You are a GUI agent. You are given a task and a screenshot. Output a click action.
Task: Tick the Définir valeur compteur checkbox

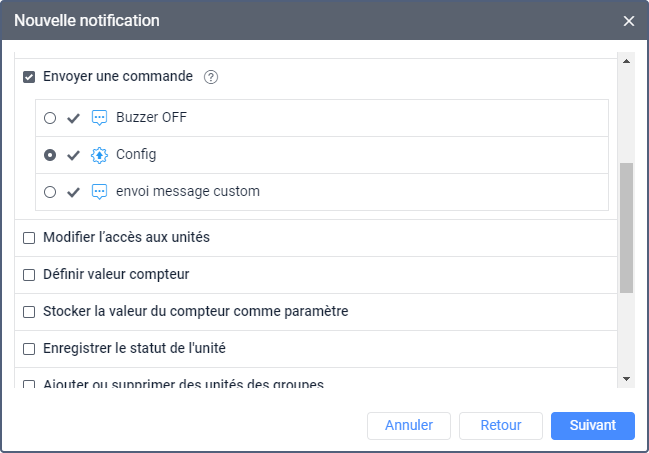click(x=29, y=275)
